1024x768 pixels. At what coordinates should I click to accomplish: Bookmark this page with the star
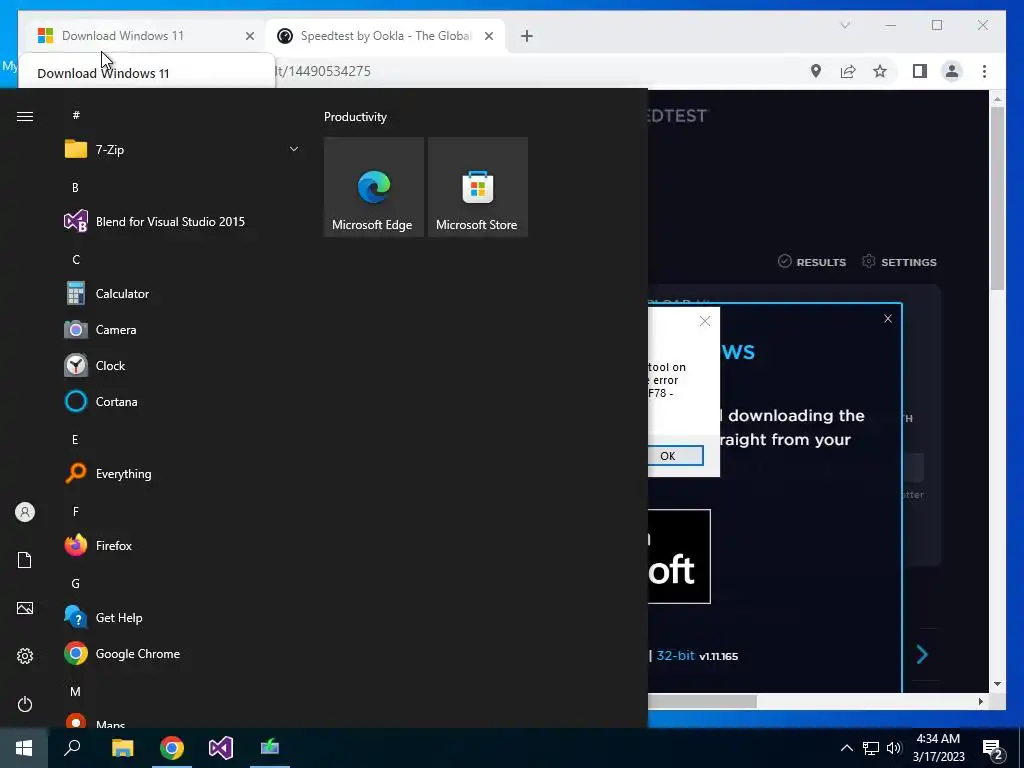coord(880,71)
